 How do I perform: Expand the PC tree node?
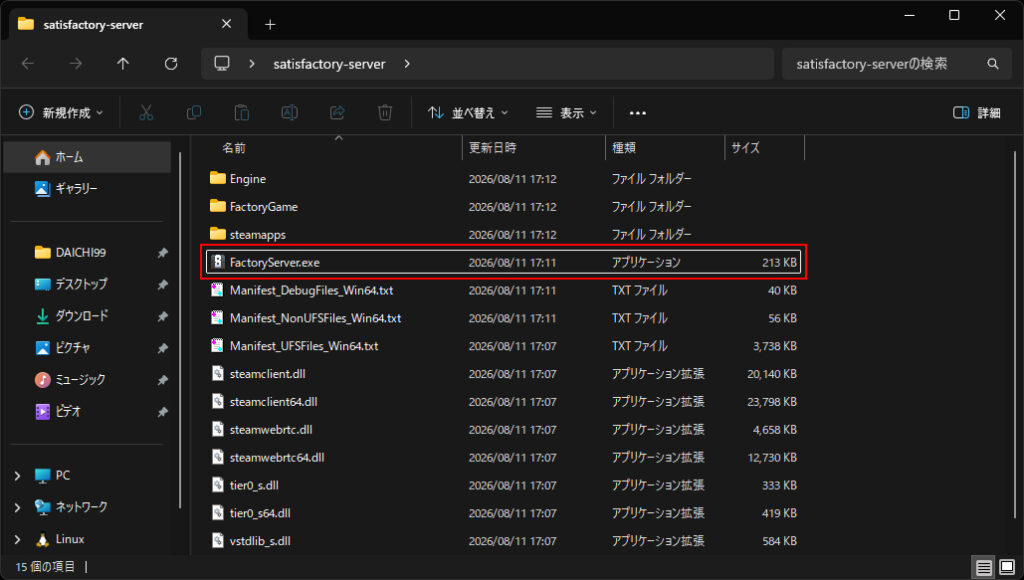18,475
